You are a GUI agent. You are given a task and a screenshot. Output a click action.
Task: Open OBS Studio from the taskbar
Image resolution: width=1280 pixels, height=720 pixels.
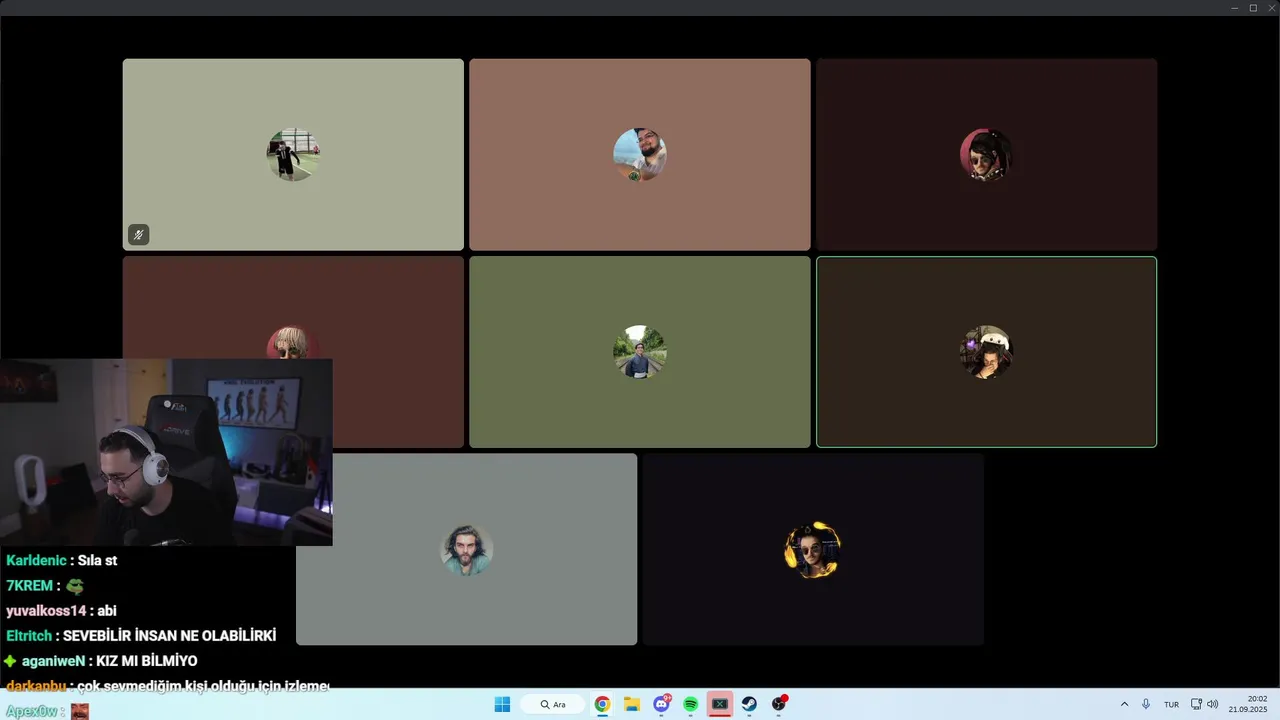[779, 704]
